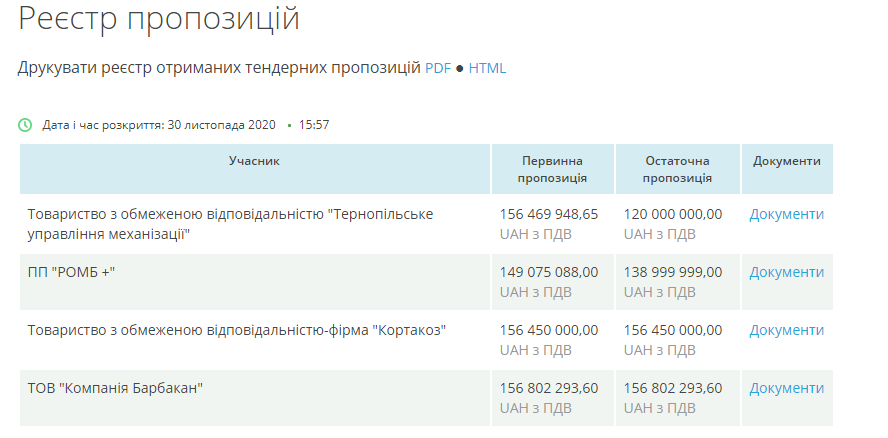Open the PDF version of the register
This screenshot has width=888, height=438.
coord(438,68)
